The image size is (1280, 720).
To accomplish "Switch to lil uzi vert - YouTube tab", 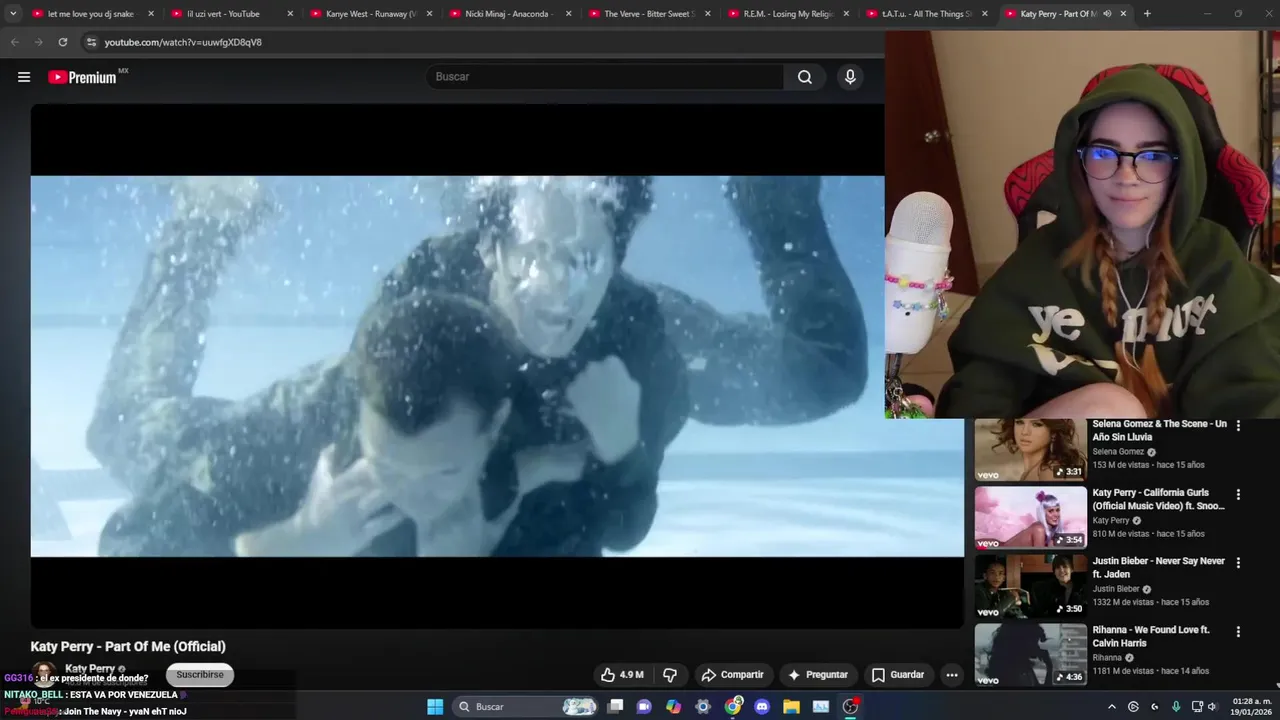I will [x=232, y=14].
